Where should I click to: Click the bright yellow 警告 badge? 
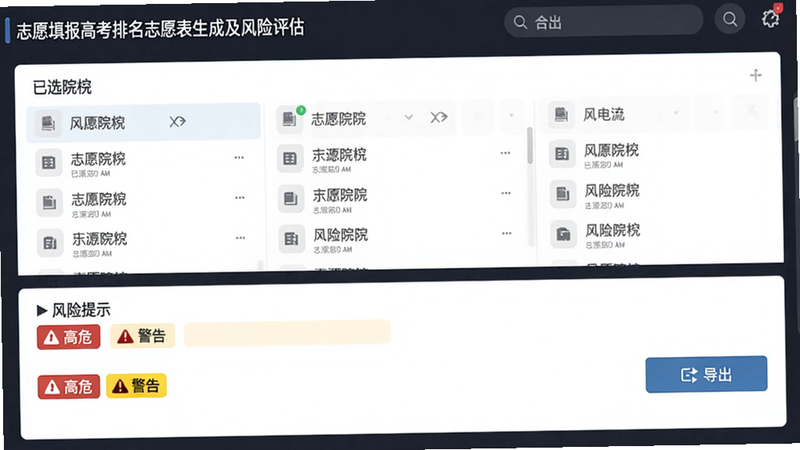136,385
